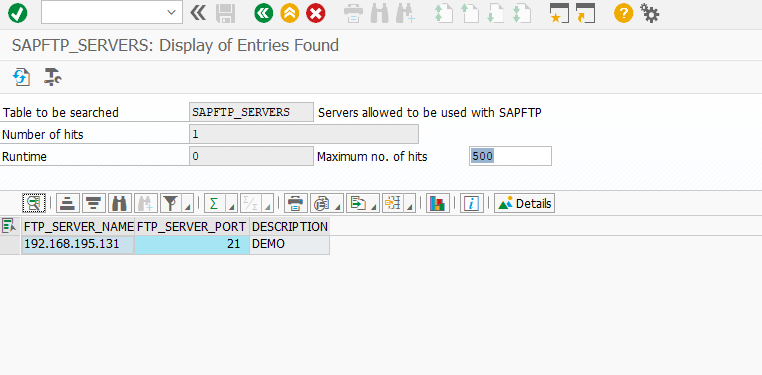Go to Last Page icon
The width and height of the screenshot is (762, 375).
(x=522, y=14)
